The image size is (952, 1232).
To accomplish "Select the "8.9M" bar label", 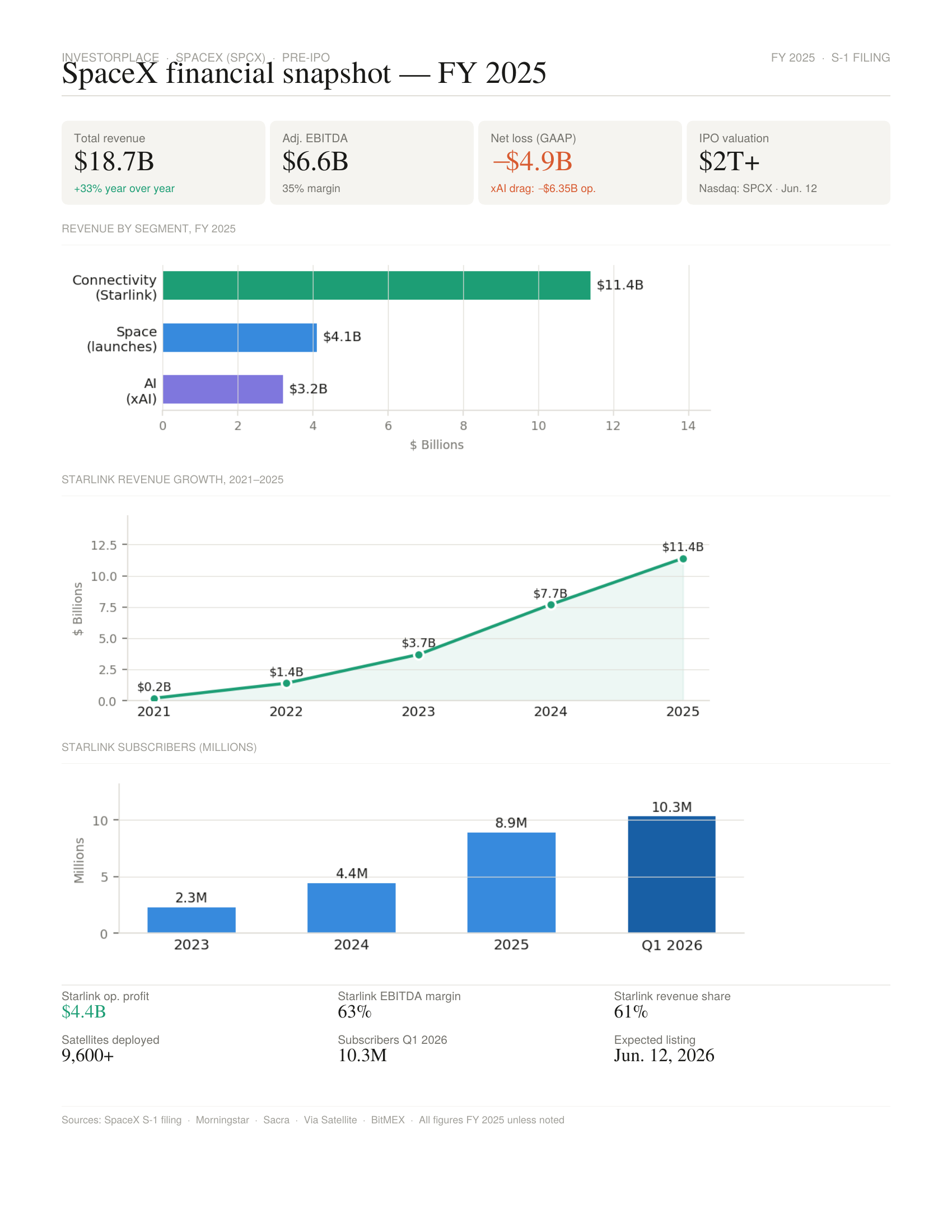I will coord(511,823).
